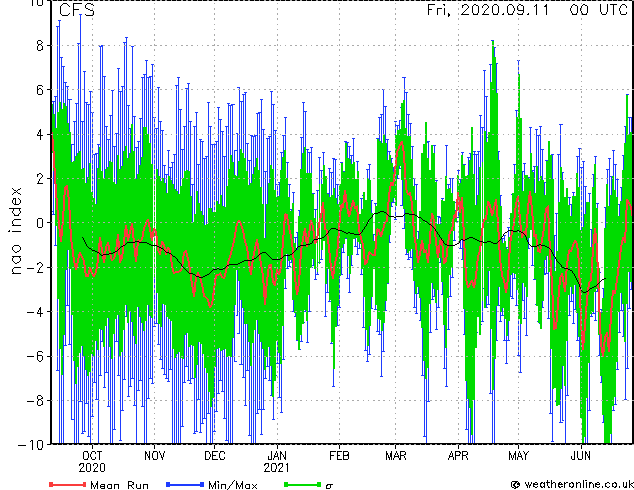The image size is (634, 490).
Task: Click the OCT 2020 axis label
Action: tap(92, 462)
